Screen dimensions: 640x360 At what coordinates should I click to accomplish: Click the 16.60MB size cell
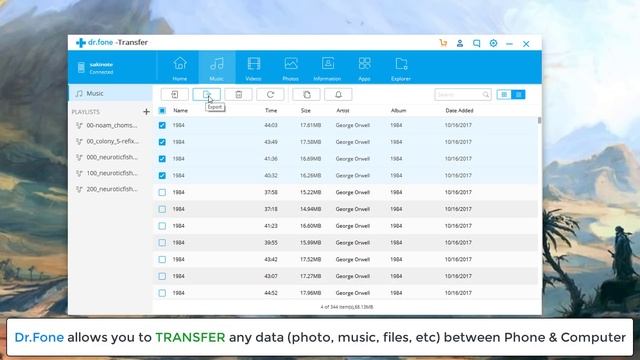tap(311, 226)
